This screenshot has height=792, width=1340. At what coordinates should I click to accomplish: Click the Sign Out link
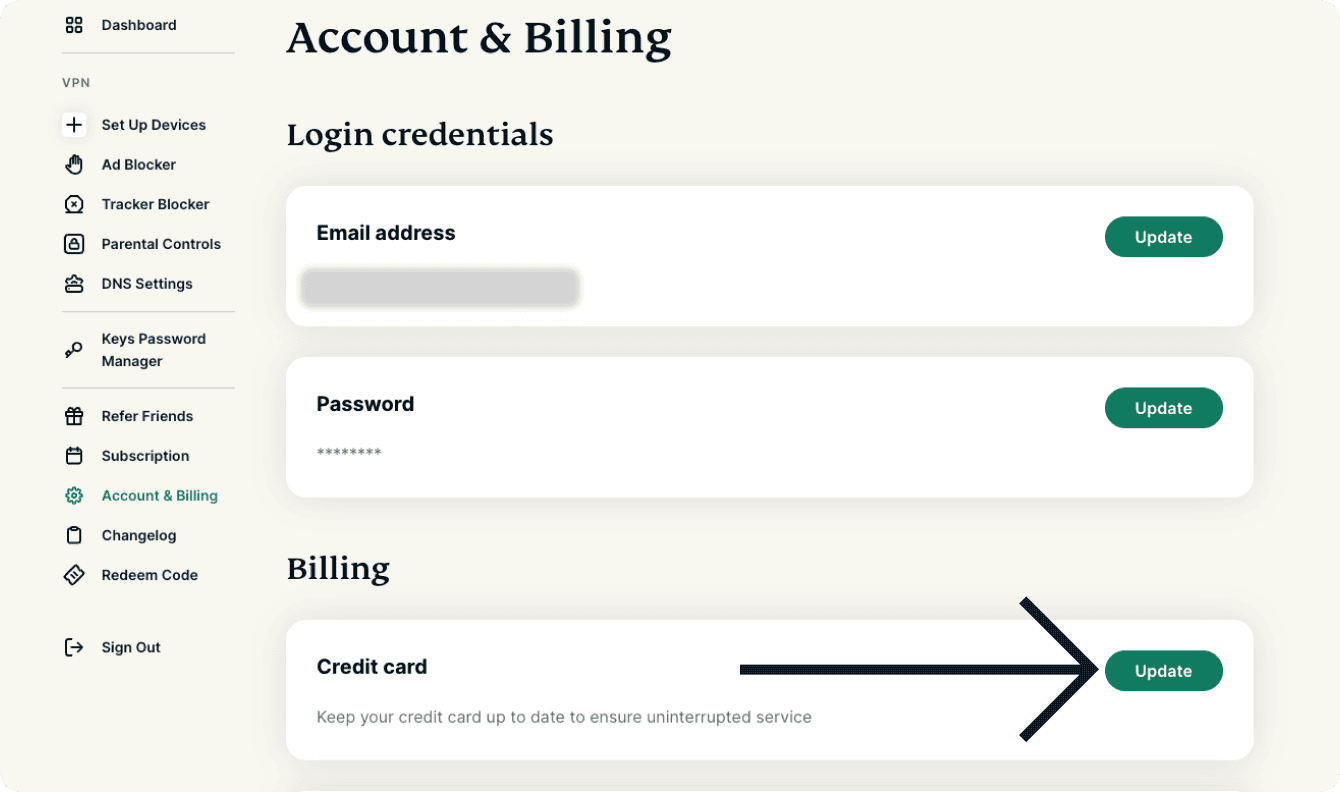(131, 647)
